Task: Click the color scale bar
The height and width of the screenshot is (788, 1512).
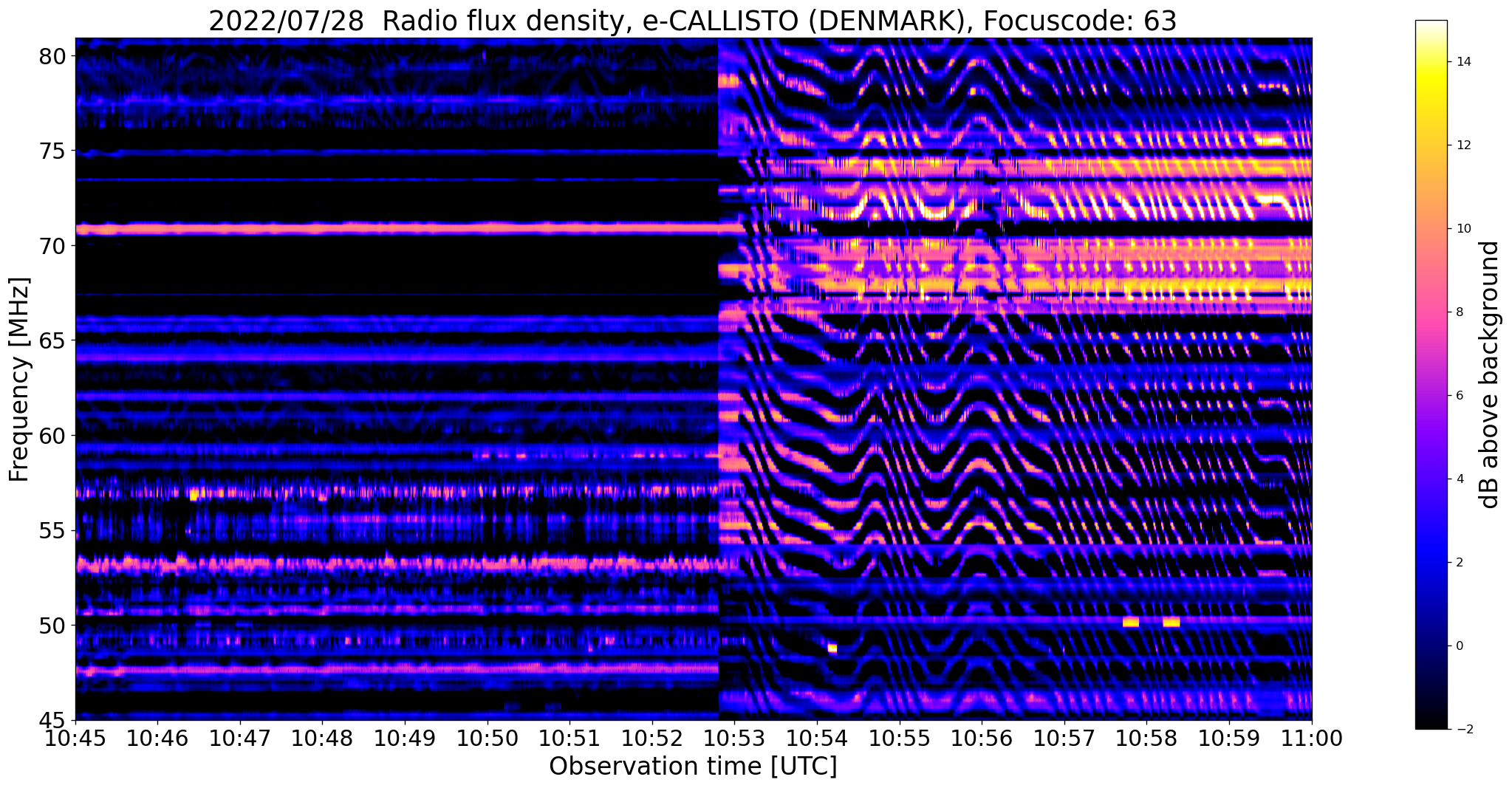Action: coord(1431,374)
